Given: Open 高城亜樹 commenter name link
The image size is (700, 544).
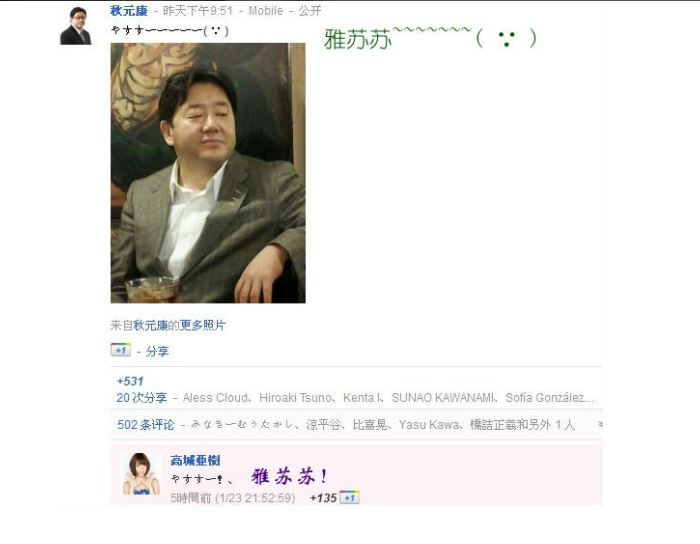Looking at the screenshot, I should [195, 460].
